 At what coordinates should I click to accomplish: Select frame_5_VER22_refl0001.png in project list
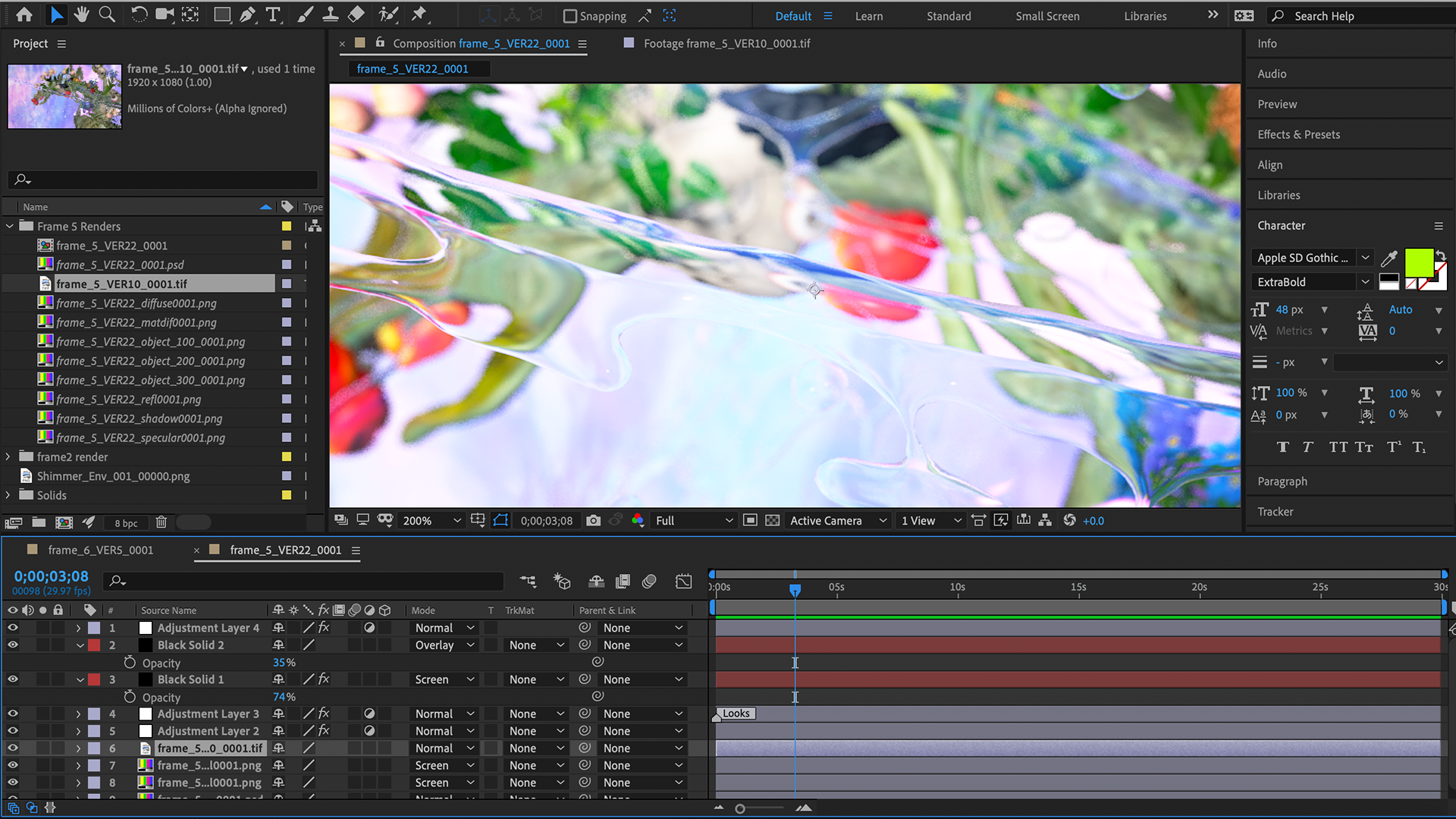[128, 399]
